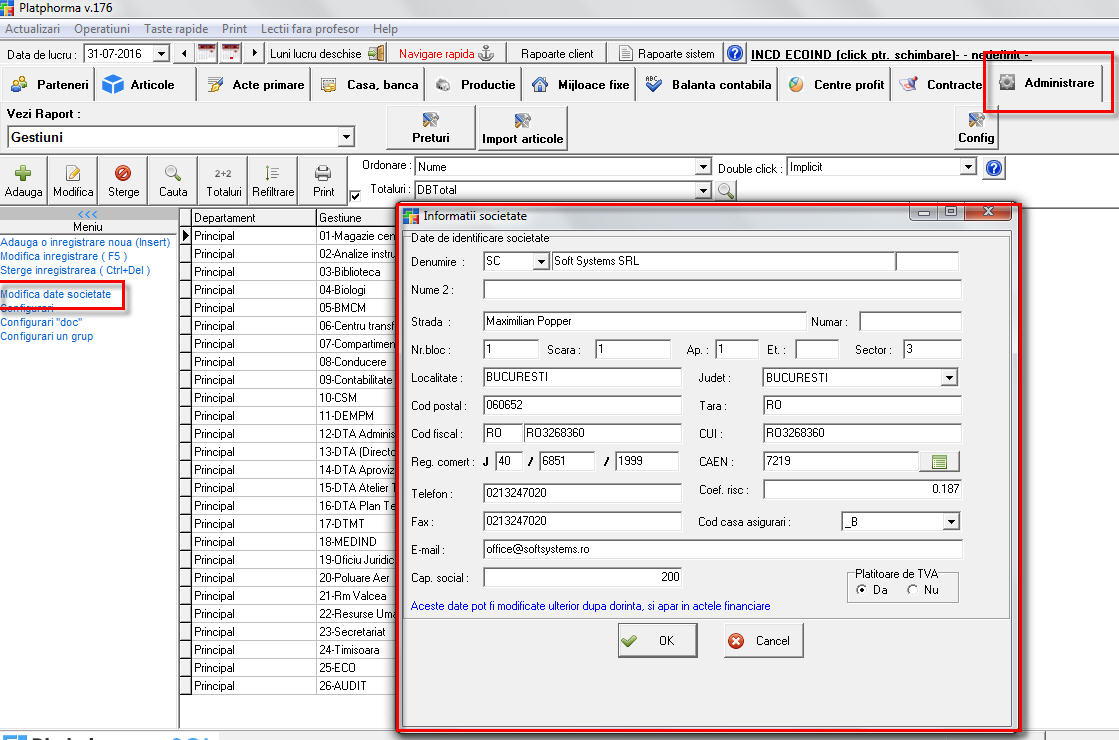
Task: Open Rapoarte client
Action: click(x=557, y=54)
